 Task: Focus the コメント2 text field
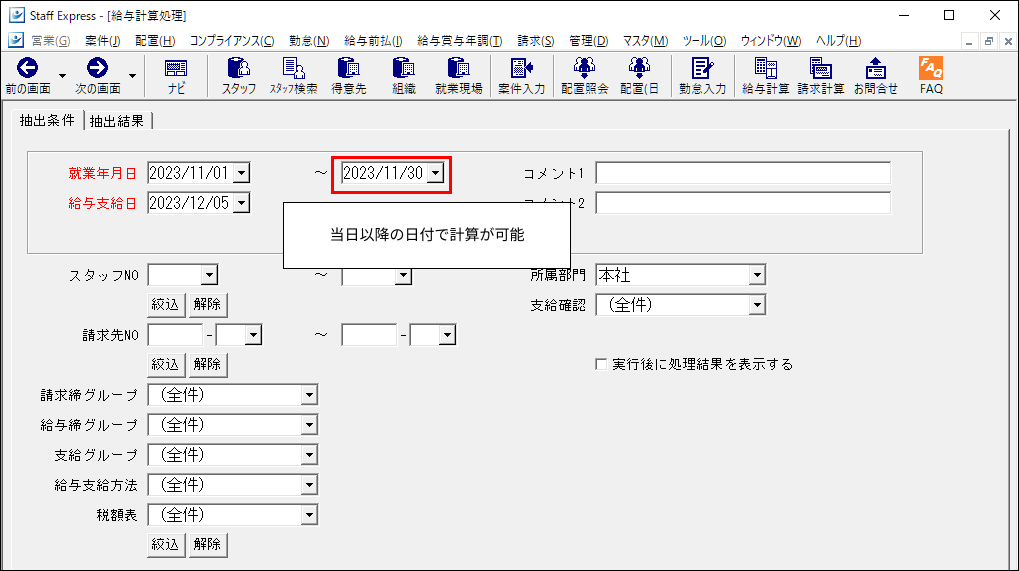pos(743,203)
